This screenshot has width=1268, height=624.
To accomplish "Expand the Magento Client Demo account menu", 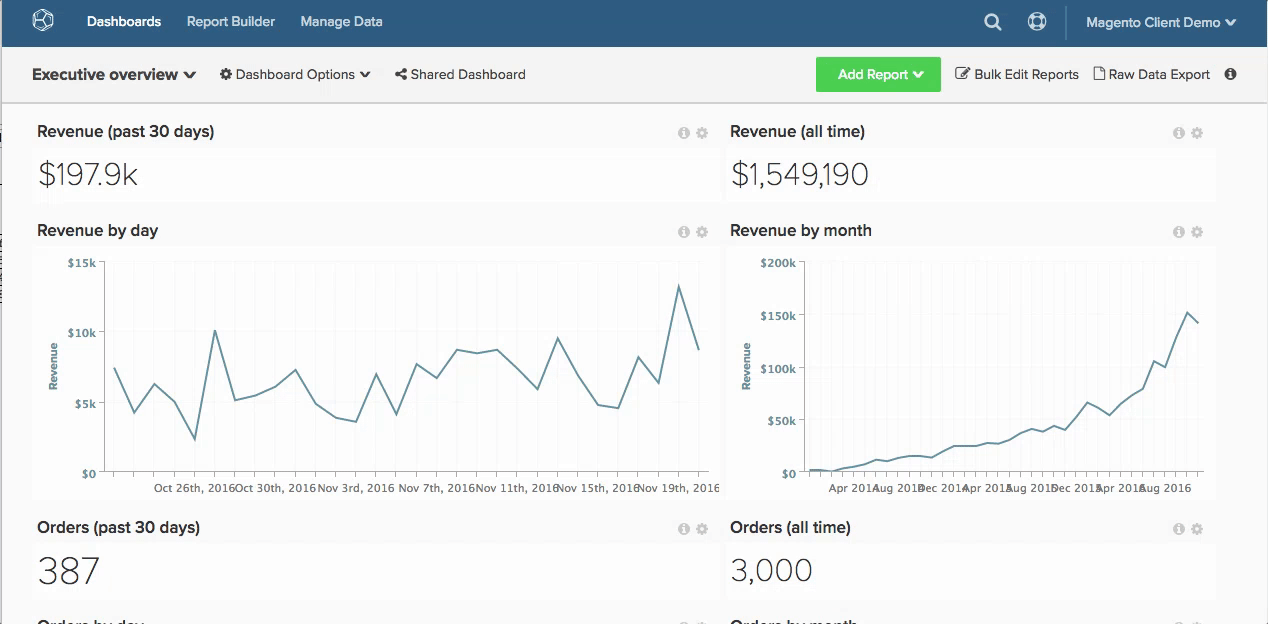I will pyautogui.click(x=1159, y=21).
